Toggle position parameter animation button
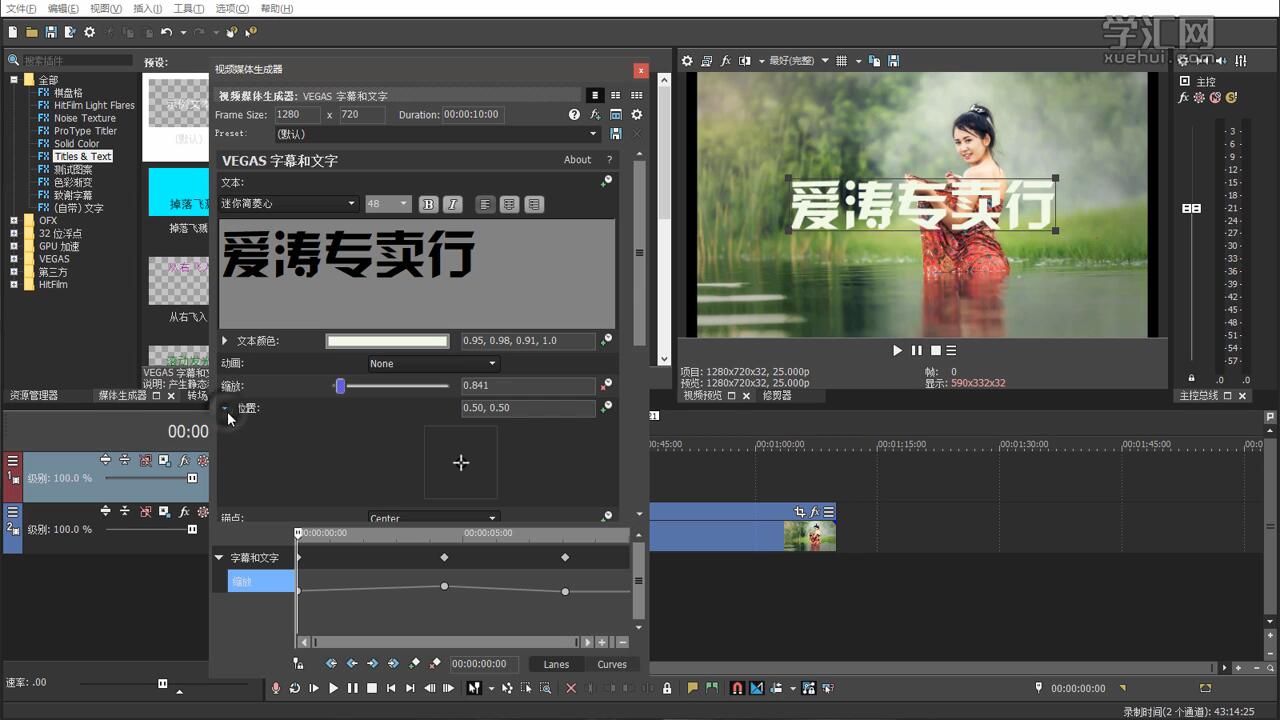Screen dimensions: 1280x720 coord(606,407)
